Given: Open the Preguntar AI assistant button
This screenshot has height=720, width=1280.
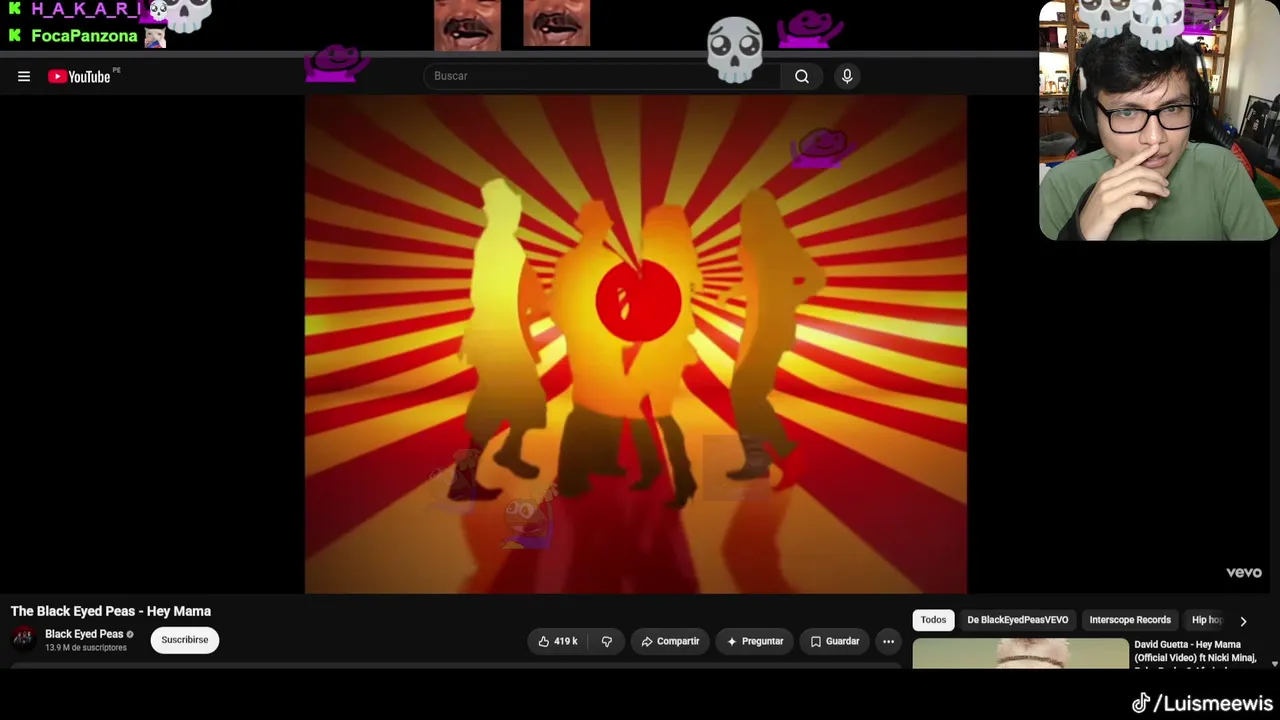Looking at the screenshot, I should pyautogui.click(x=755, y=641).
